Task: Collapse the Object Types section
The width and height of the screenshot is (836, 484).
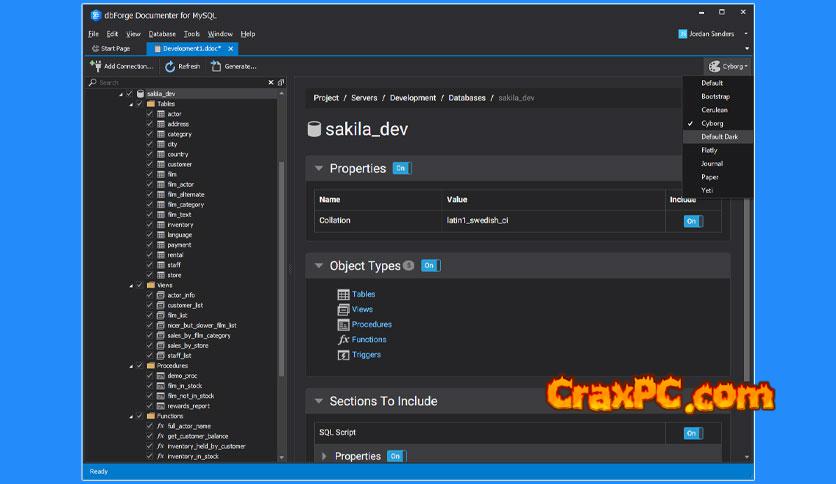Action: (319, 266)
